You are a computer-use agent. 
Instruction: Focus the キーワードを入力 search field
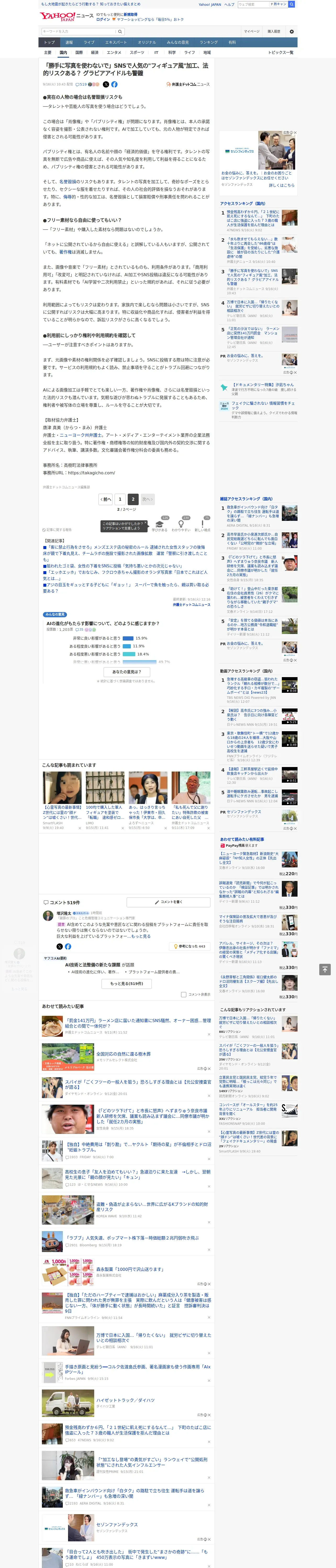[x=78, y=32]
